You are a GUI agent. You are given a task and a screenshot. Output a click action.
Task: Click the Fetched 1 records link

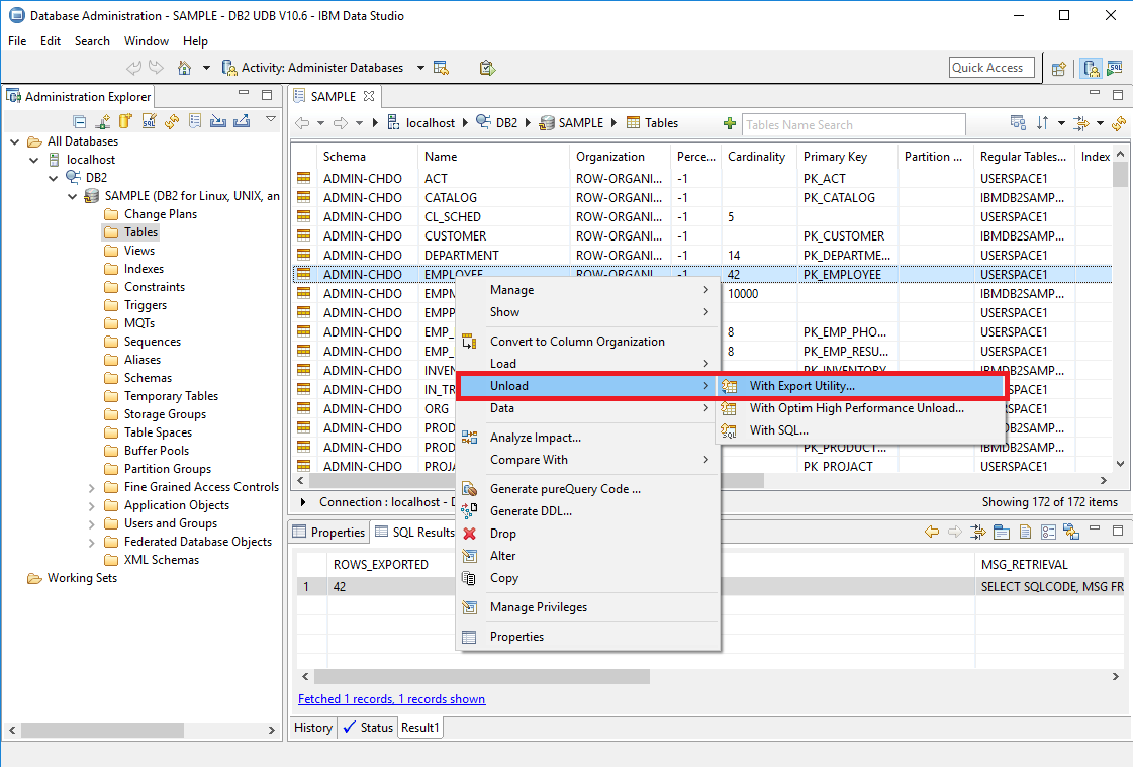[391, 699]
